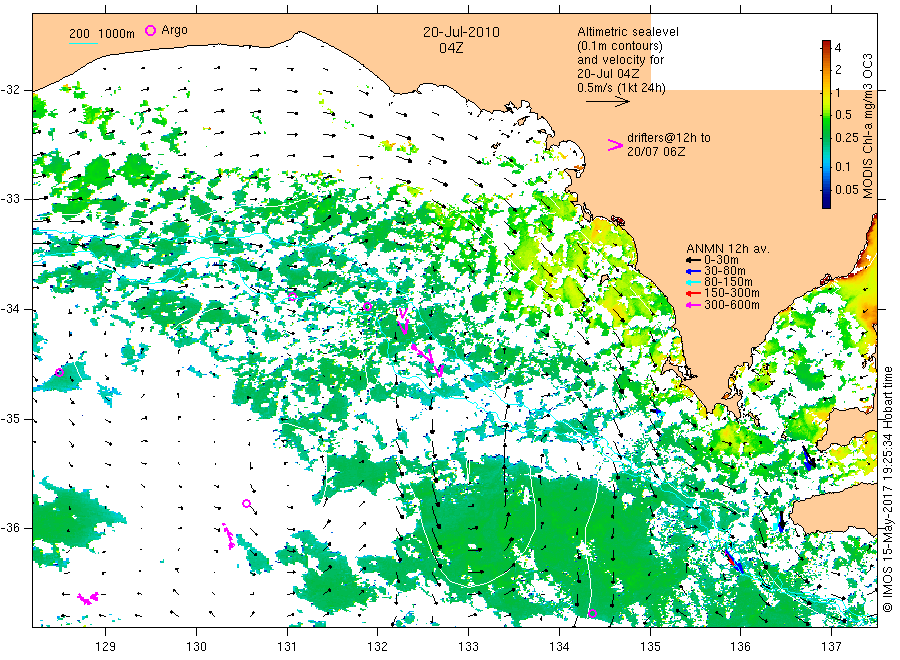
Task: Click the blue 30-80m ANMN legend arrow
Action: [693, 271]
